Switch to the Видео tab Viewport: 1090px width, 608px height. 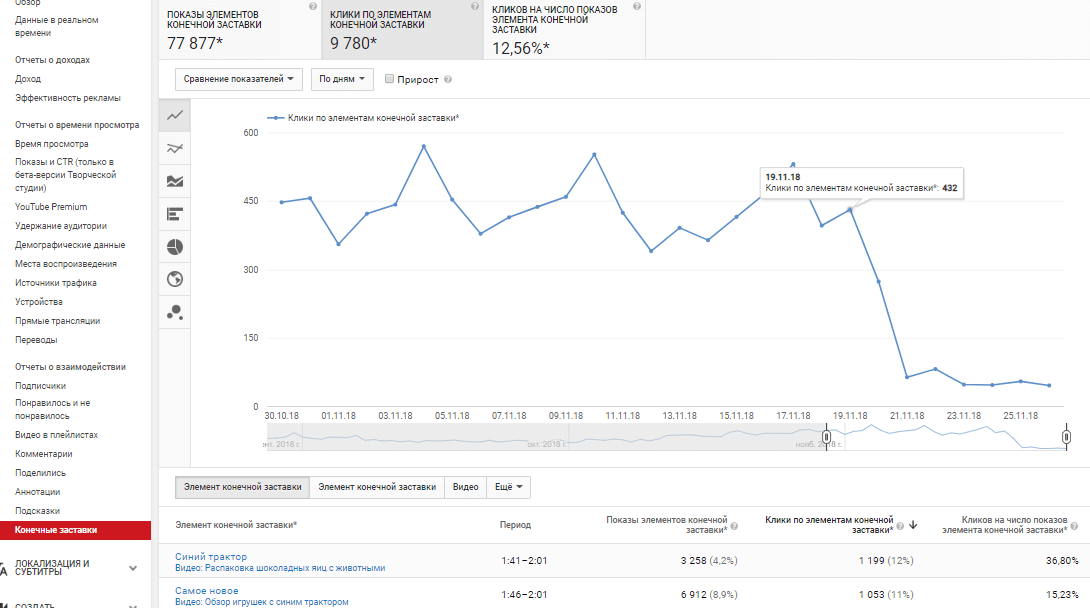[465, 487]
